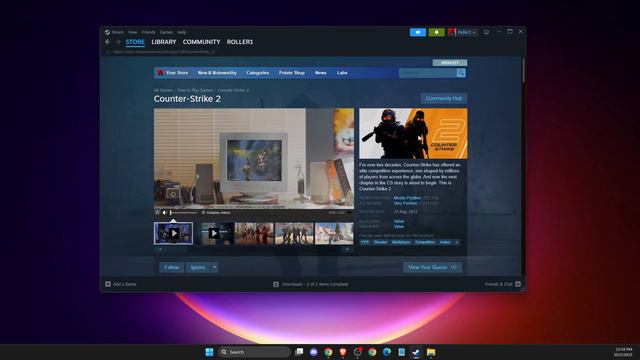Screen dimensions: 640x360
Task: Switch to the LIBRARY tab
Action: pos(164,42)
